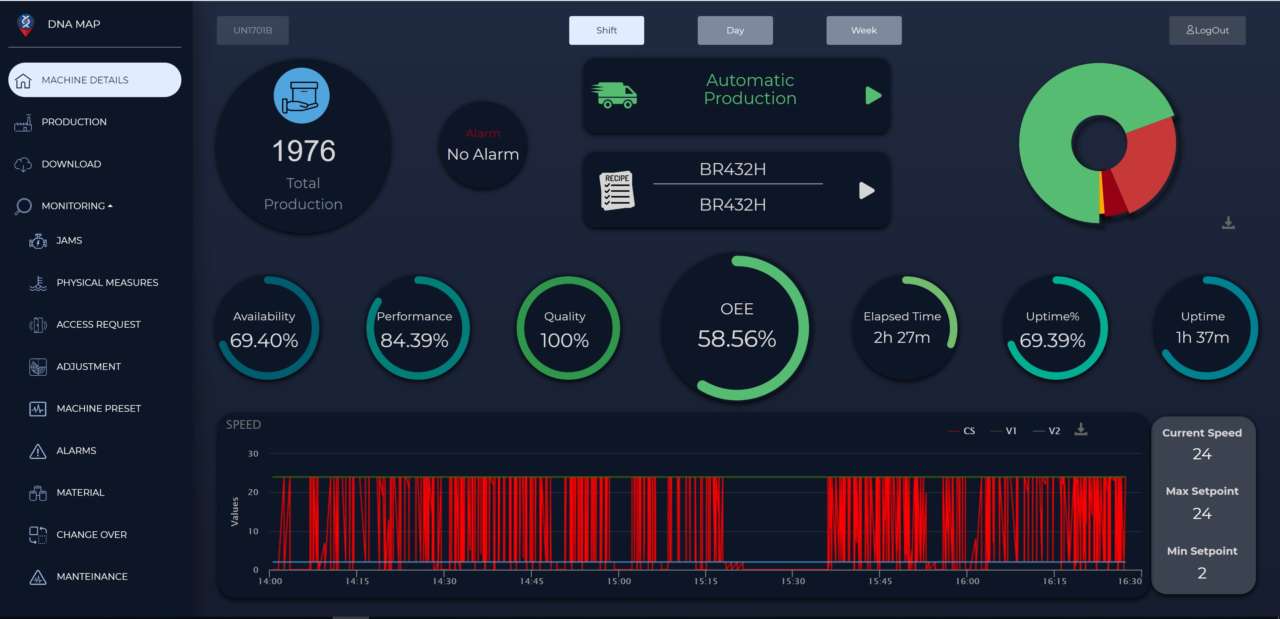Download the pie chart data icon

pyautogui.click(x=1229, y=223)
